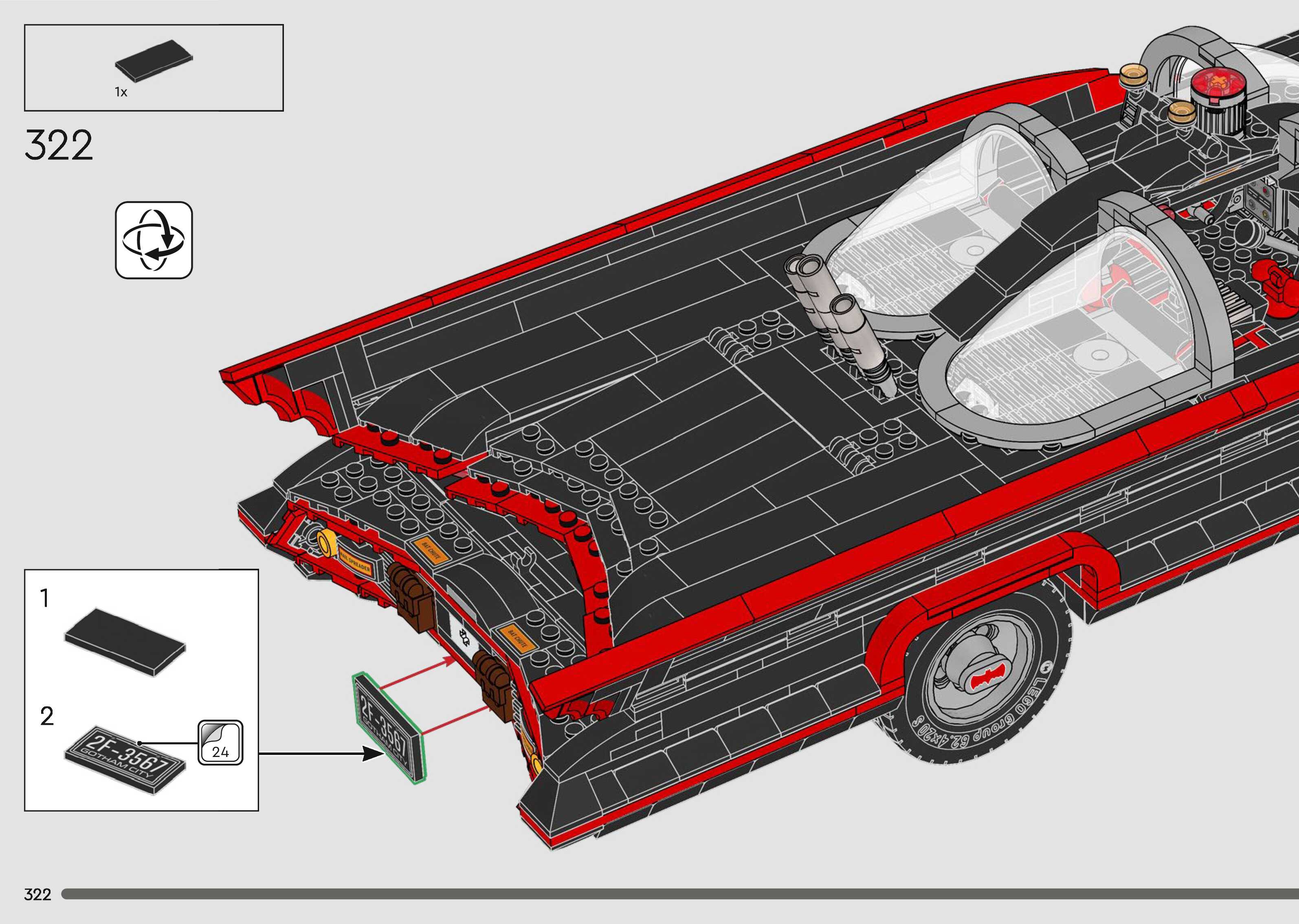Click the sub-step number 2 label
Viewport: 1299px width, 924px height.
[46, 716]
